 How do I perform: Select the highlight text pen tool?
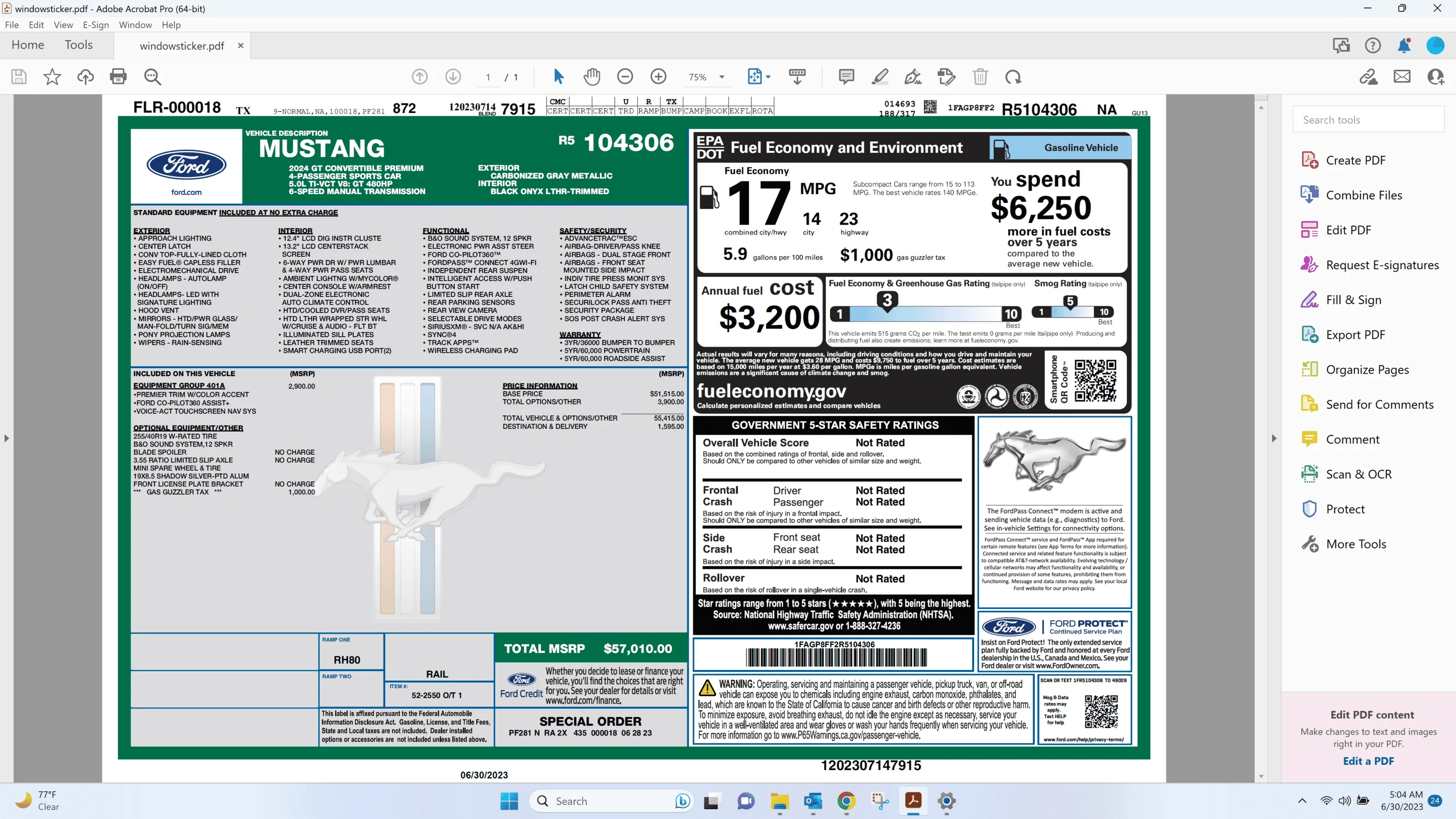point(879,76)
